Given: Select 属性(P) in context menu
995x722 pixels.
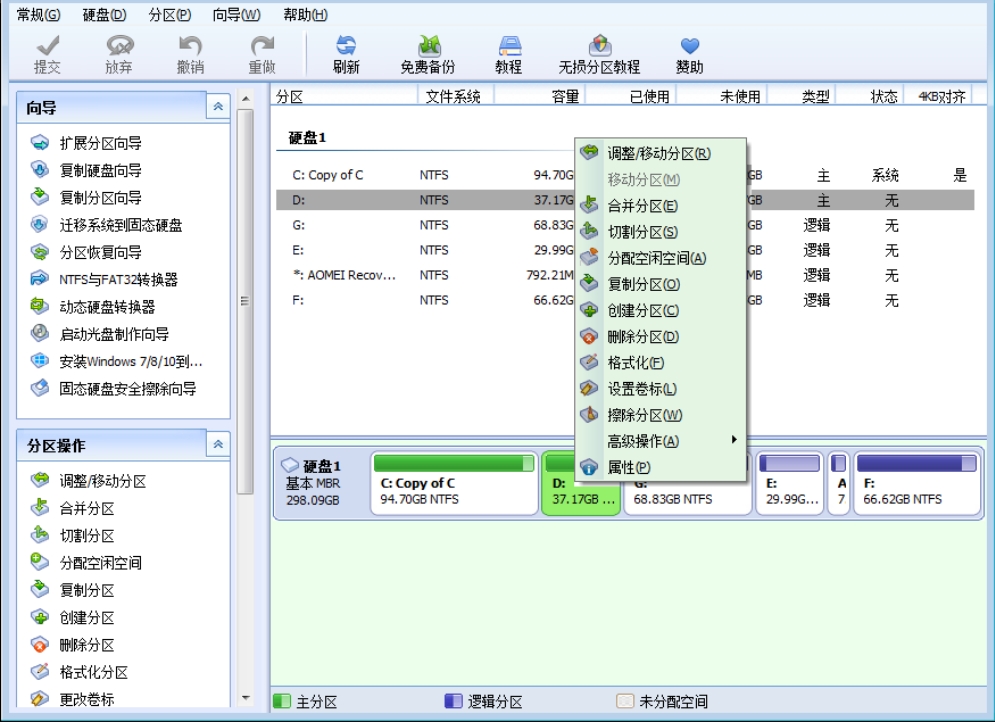Looking at the screenshot, I should click(660, 468).
